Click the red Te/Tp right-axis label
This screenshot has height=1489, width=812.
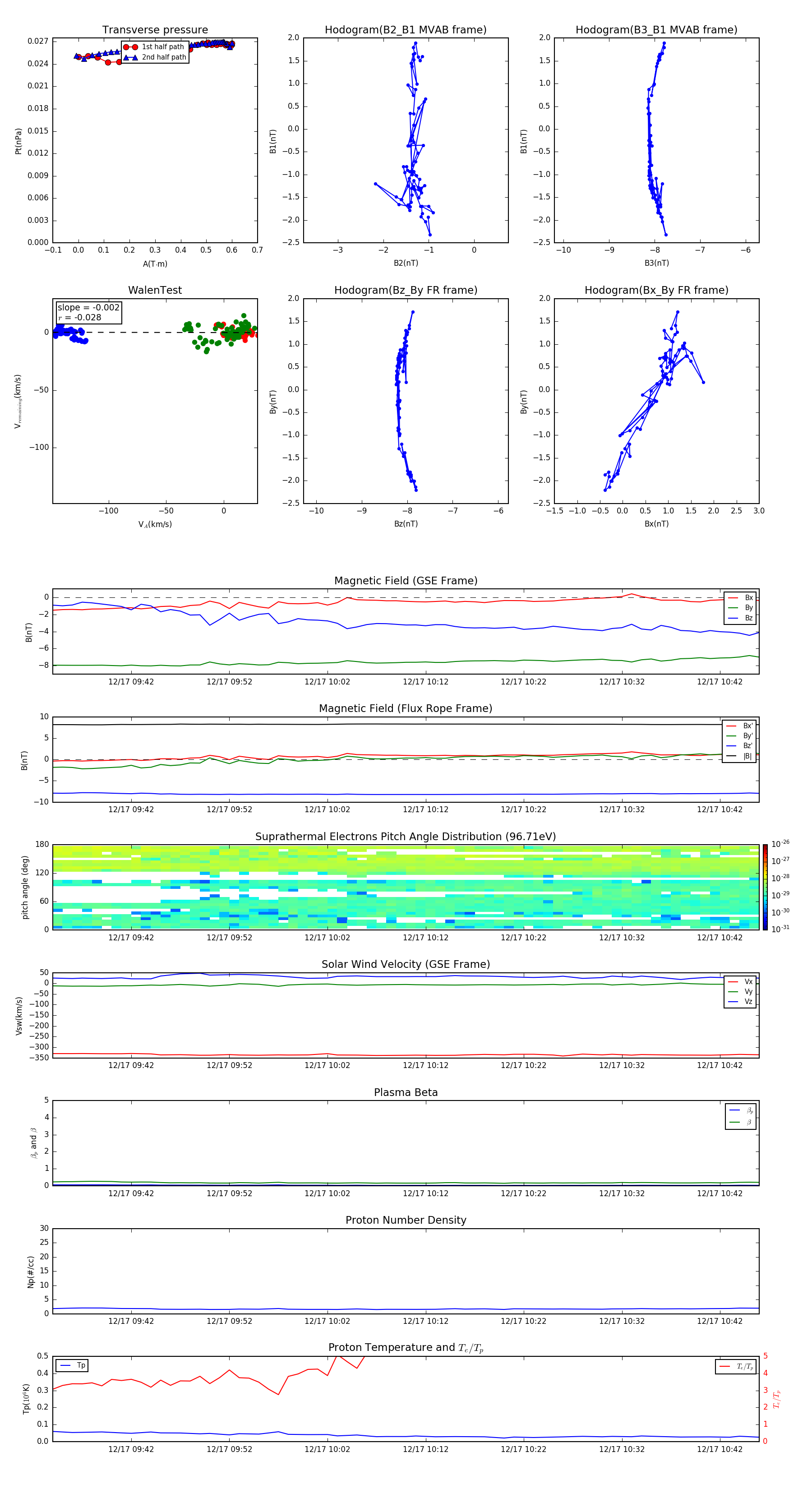[x=777, y=1399]
